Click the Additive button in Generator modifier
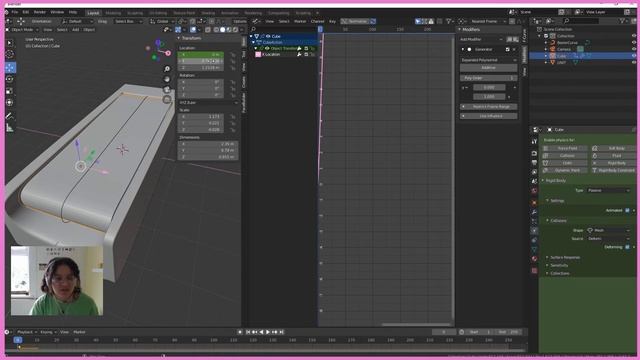Viewport: 640px width, 360px height. pos(489,68)
